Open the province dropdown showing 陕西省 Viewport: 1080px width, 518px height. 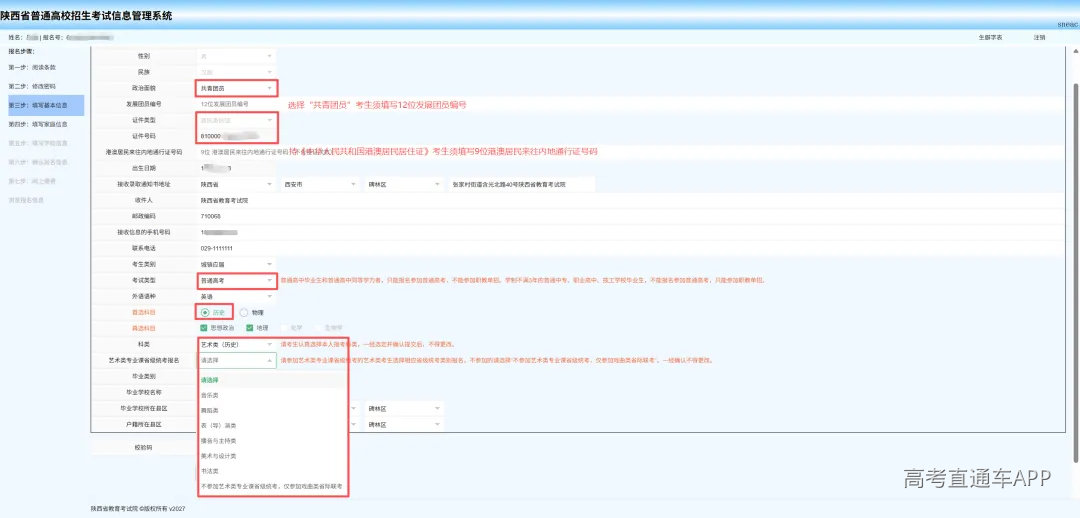click(x=236, y=185)
